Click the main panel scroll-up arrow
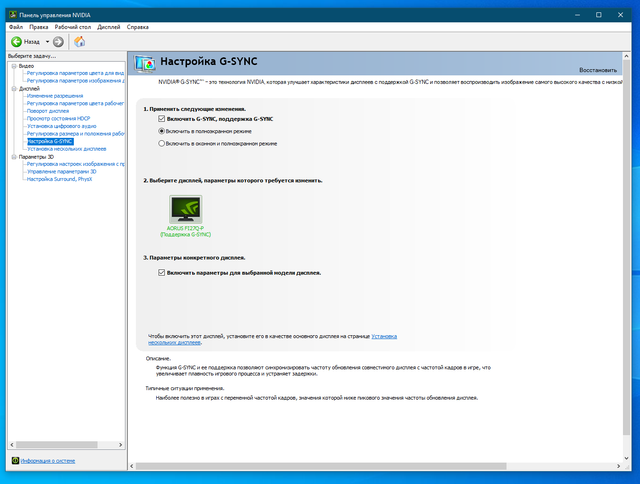Viewport: 640px width, 484px height. 627,56
